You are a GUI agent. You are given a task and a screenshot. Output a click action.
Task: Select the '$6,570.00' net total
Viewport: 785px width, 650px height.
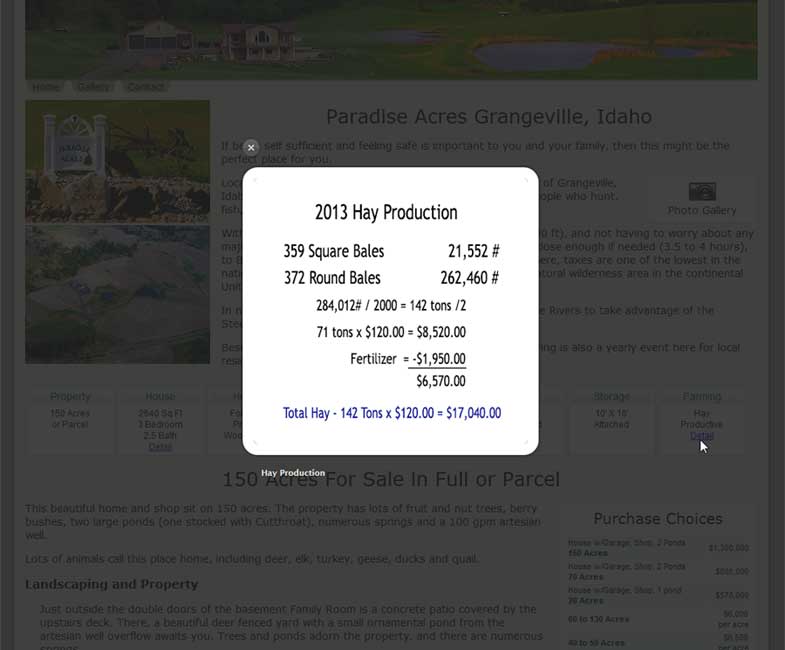pos(441,381)
